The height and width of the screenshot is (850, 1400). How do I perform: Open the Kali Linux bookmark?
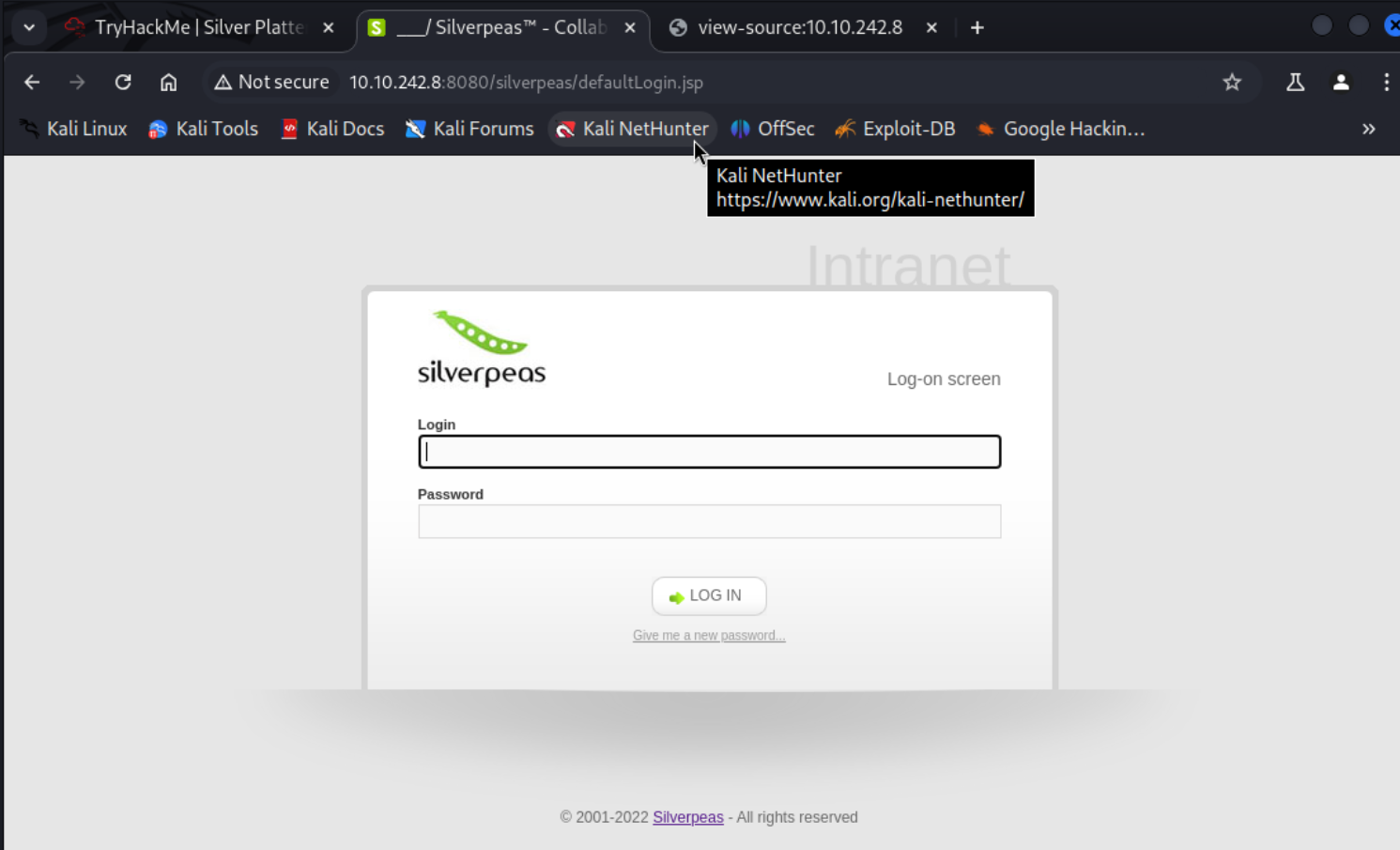[x=73, y=129]
